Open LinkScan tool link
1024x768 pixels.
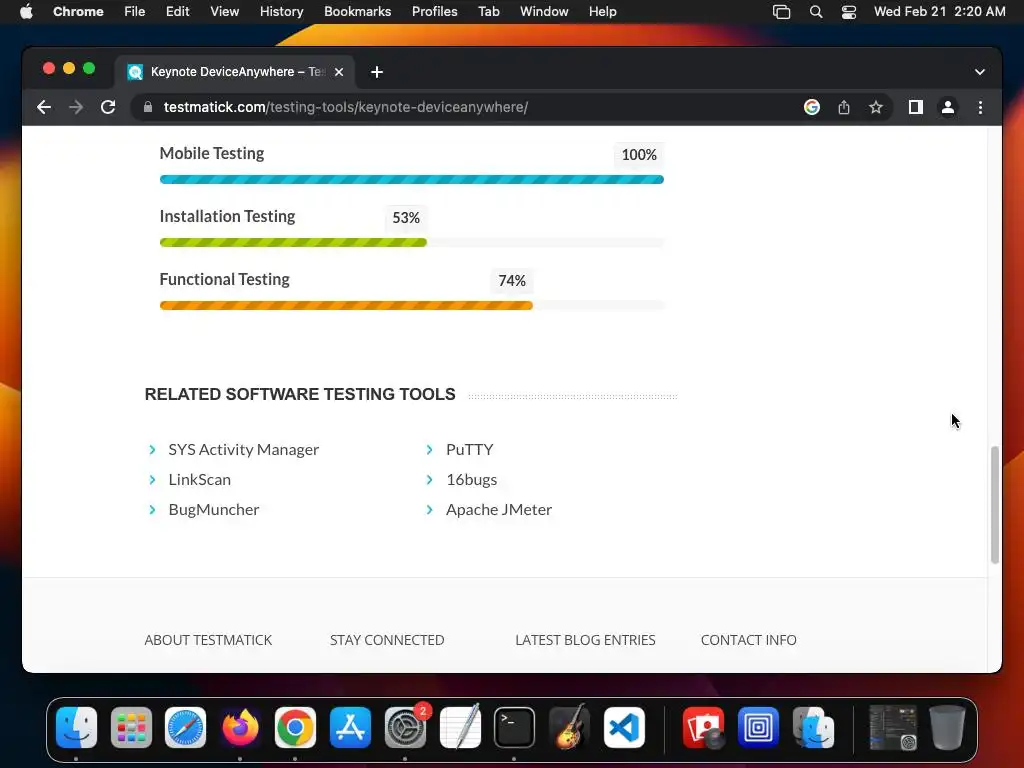pyautogui.click(x=199, y=479)
